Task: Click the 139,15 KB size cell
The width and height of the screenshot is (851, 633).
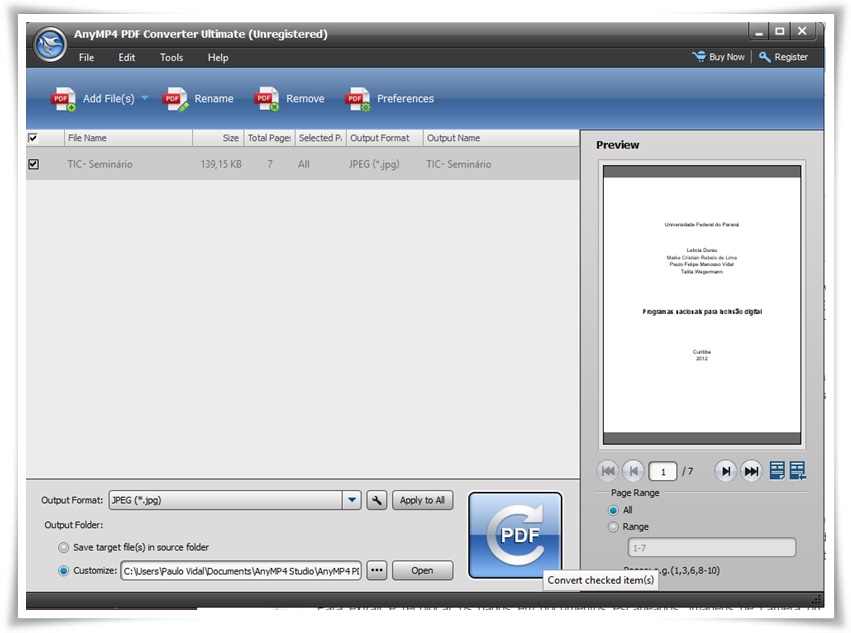Action: [221, 164]
